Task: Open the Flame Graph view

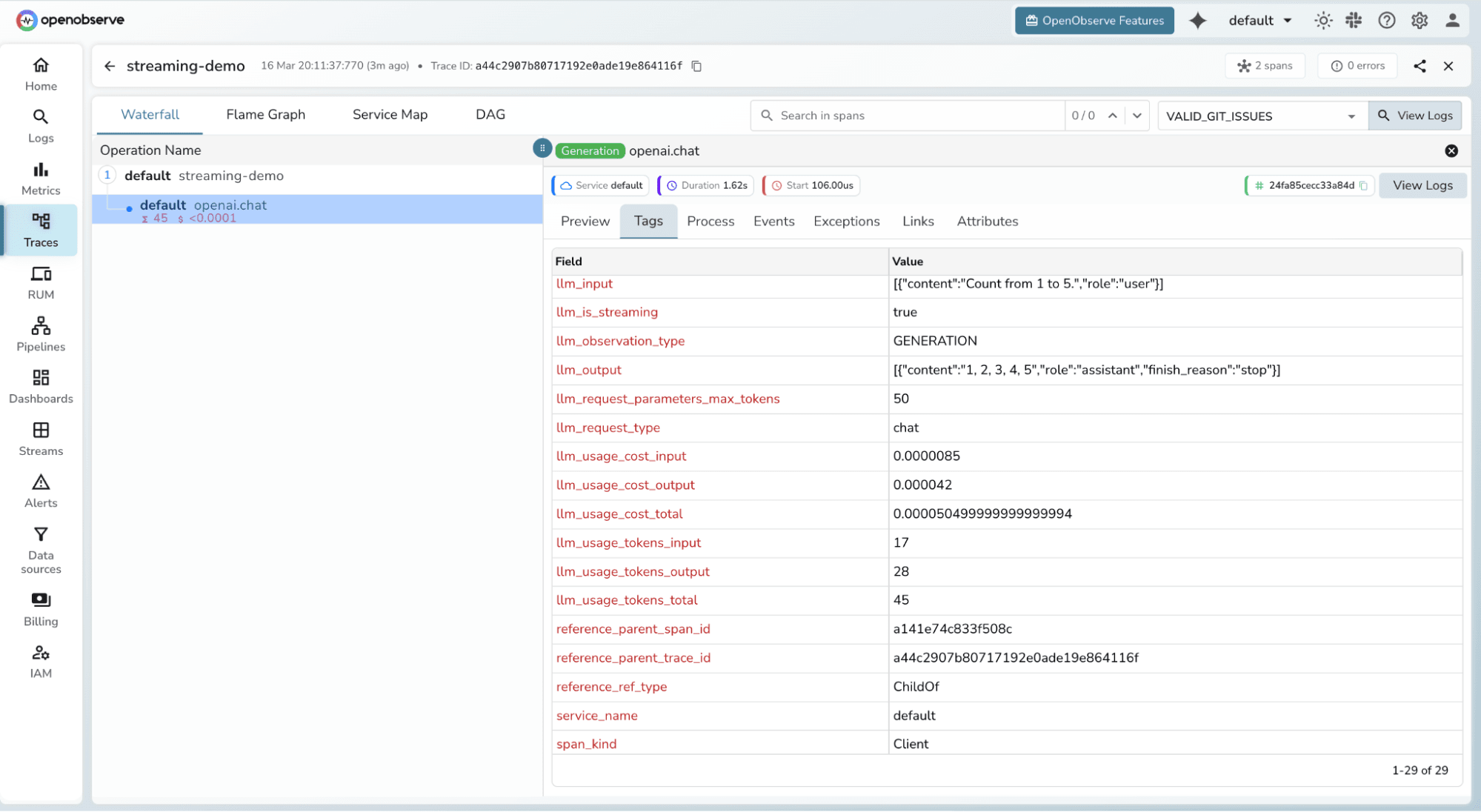Action: click(265, 115)
